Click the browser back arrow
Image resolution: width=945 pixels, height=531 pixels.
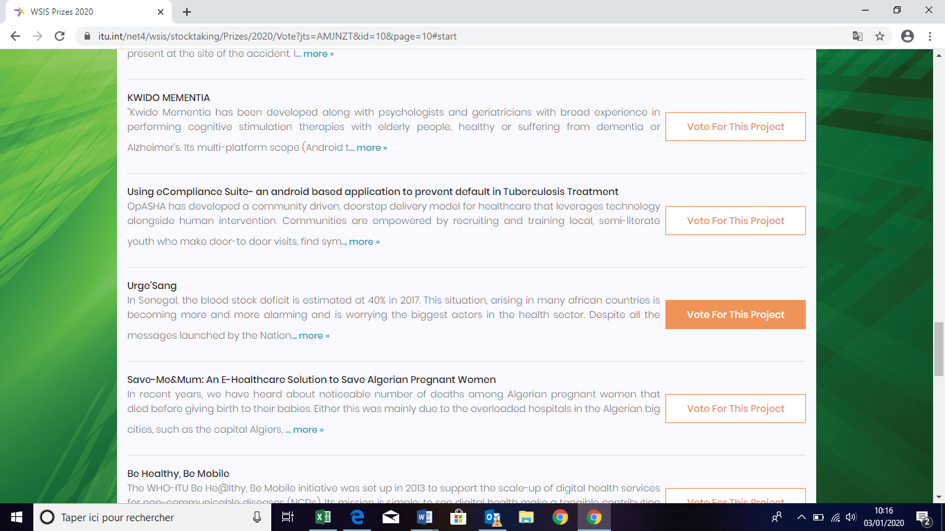click(x=15, y=36)
